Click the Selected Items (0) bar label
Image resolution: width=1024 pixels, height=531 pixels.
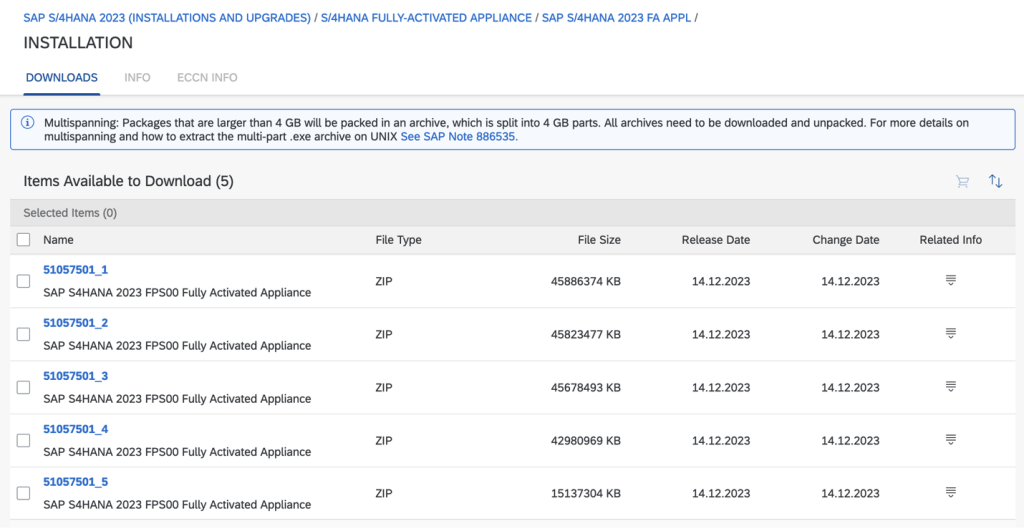(70, 213)
